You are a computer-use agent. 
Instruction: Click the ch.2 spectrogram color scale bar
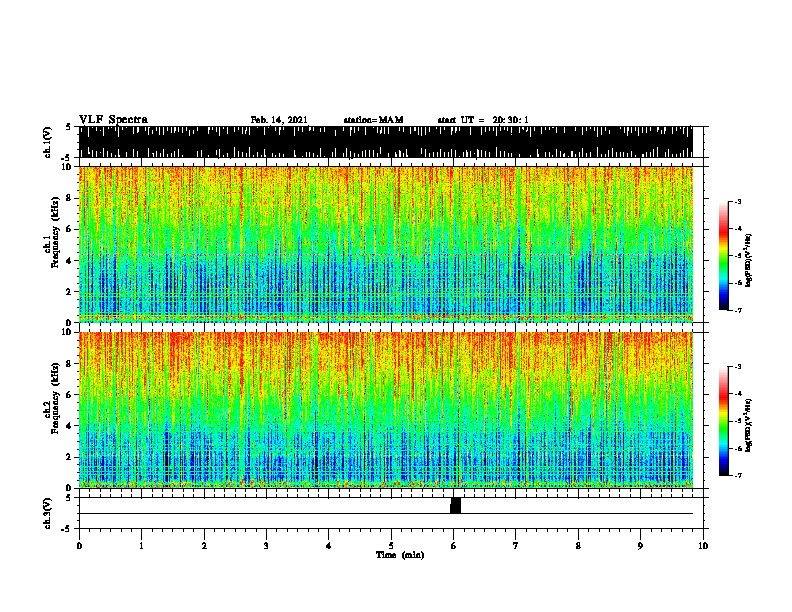point(724,421)
